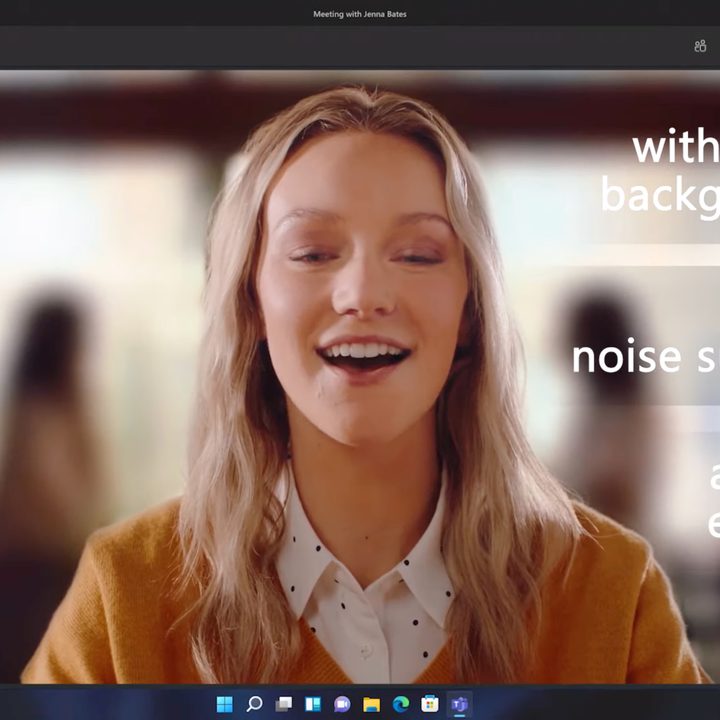
Task: Open the Windows Start menu
Action: [225, 704]
